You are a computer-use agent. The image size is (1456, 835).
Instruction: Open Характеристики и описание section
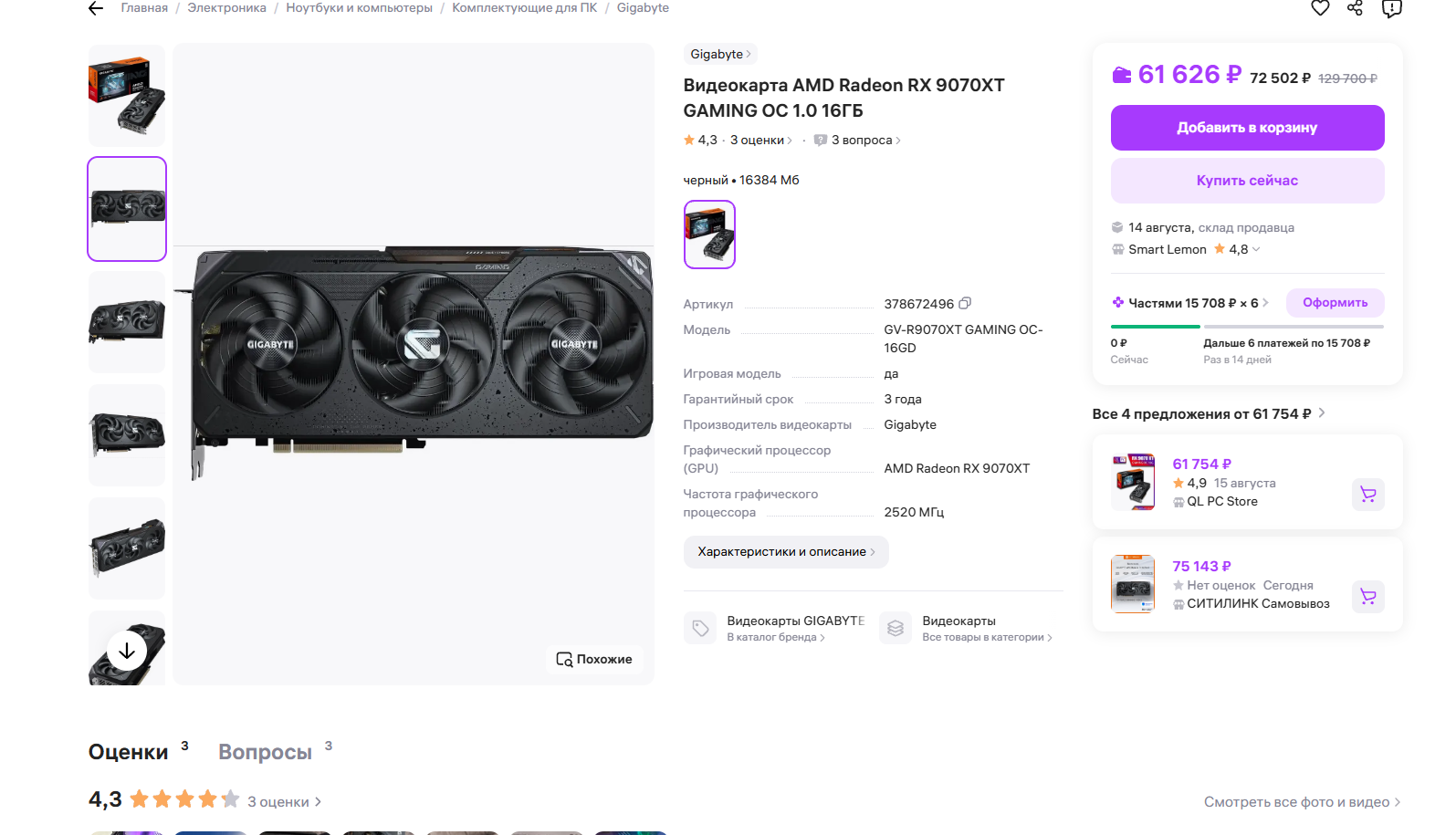[785, 552]
